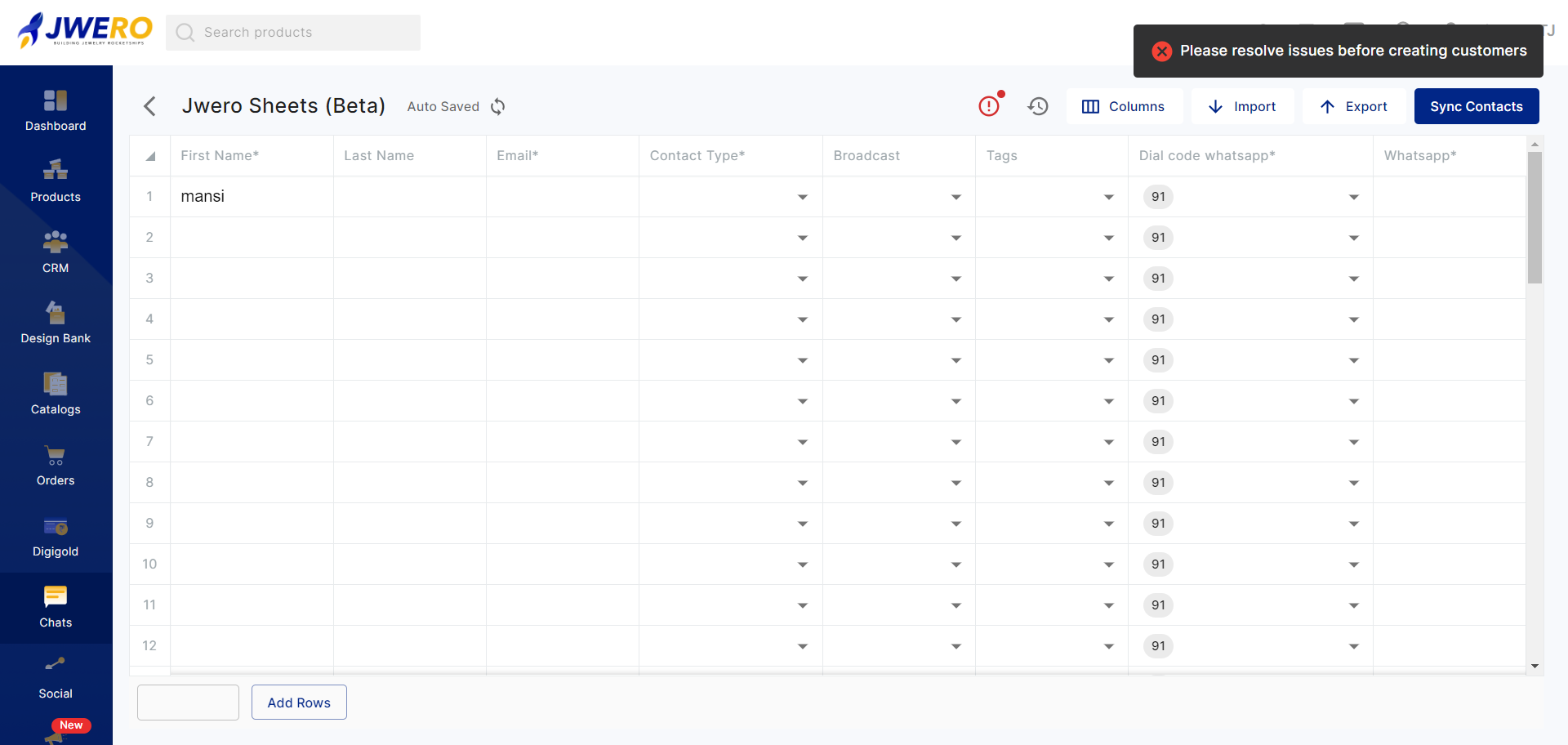Click the Search products field
This screenshot has height=745, width=1568.
tap(294, 33)
